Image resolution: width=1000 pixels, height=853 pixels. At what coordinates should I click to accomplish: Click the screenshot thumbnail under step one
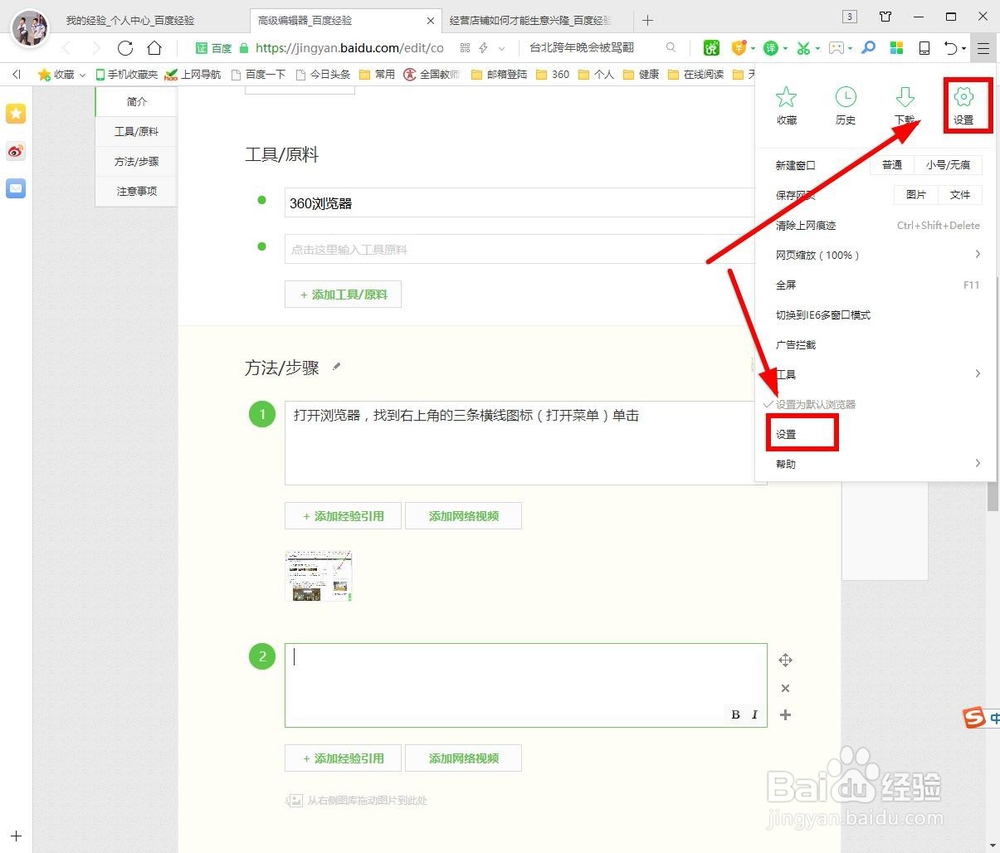[x=318, y=575]
